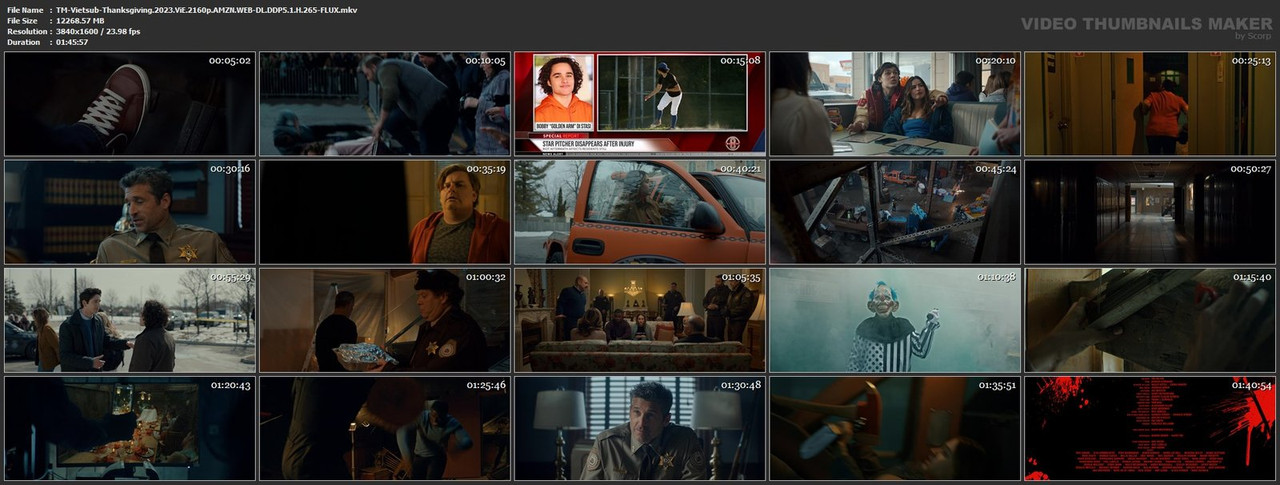Viewport: 1280px width, 485px height.
Task: Select the clown thumbnail at 01:10:38
Action: 895,319
